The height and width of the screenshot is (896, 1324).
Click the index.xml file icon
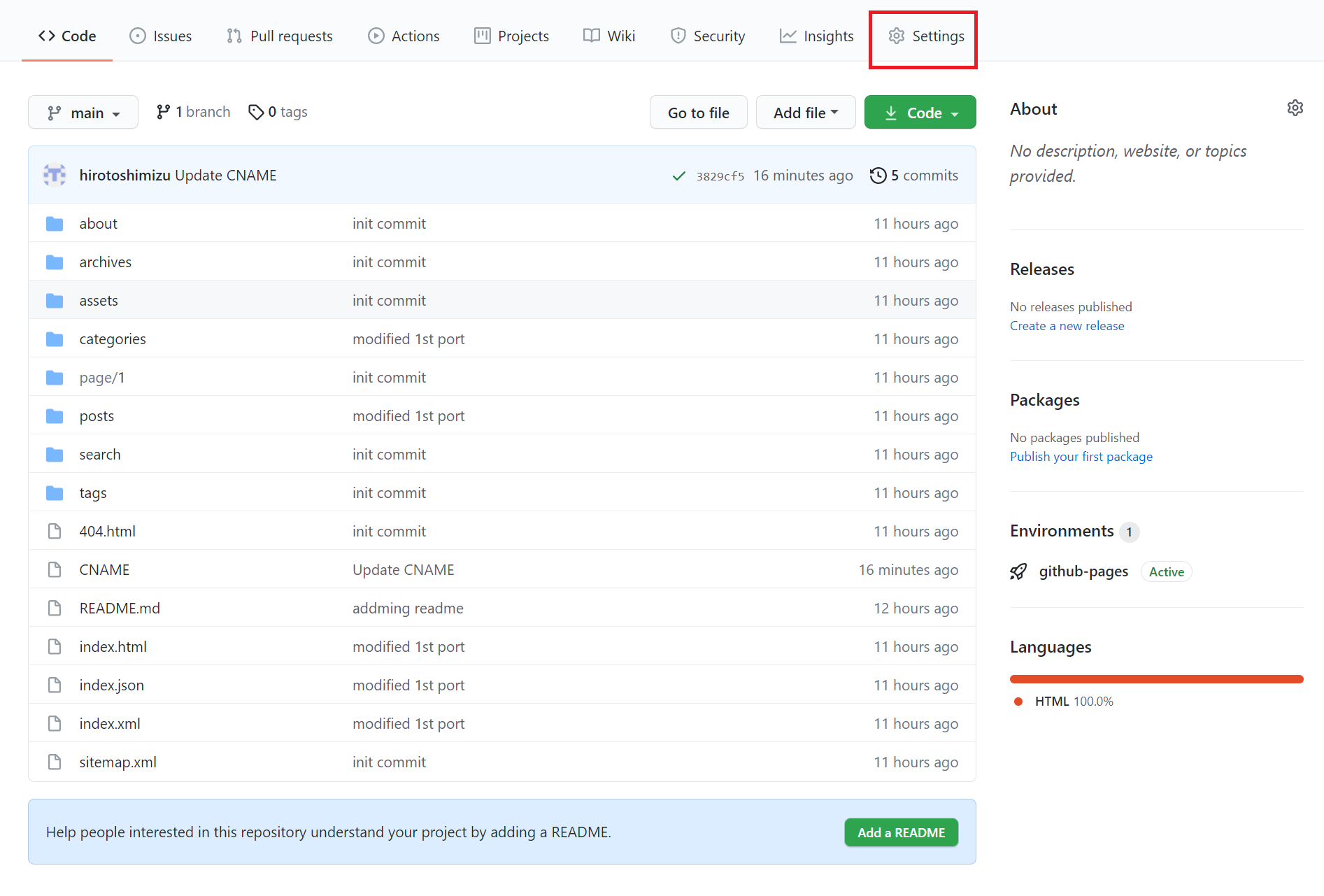(x=55, y=723)
